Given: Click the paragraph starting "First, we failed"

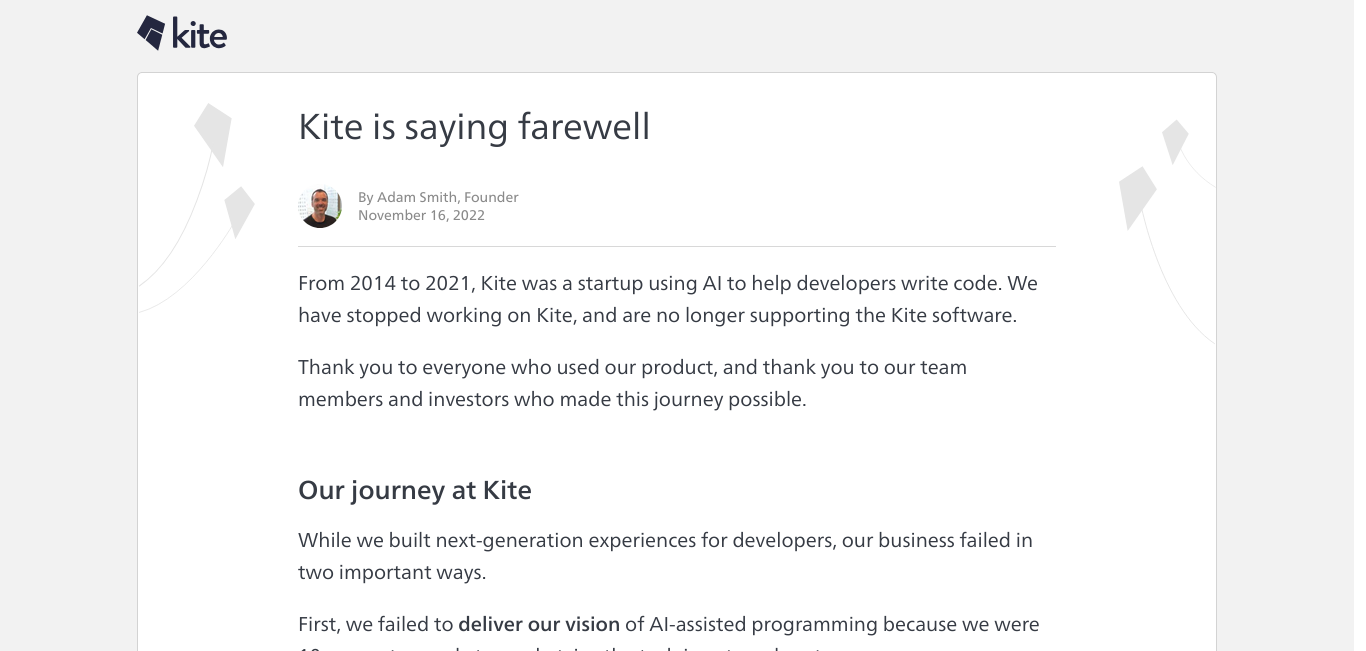Looking at the screenshot, I should pos(668,632).
